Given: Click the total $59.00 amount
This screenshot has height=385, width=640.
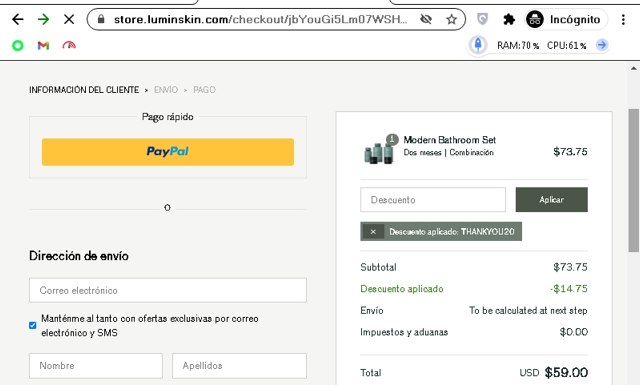Looking at the screenshot, I should 566,372.
